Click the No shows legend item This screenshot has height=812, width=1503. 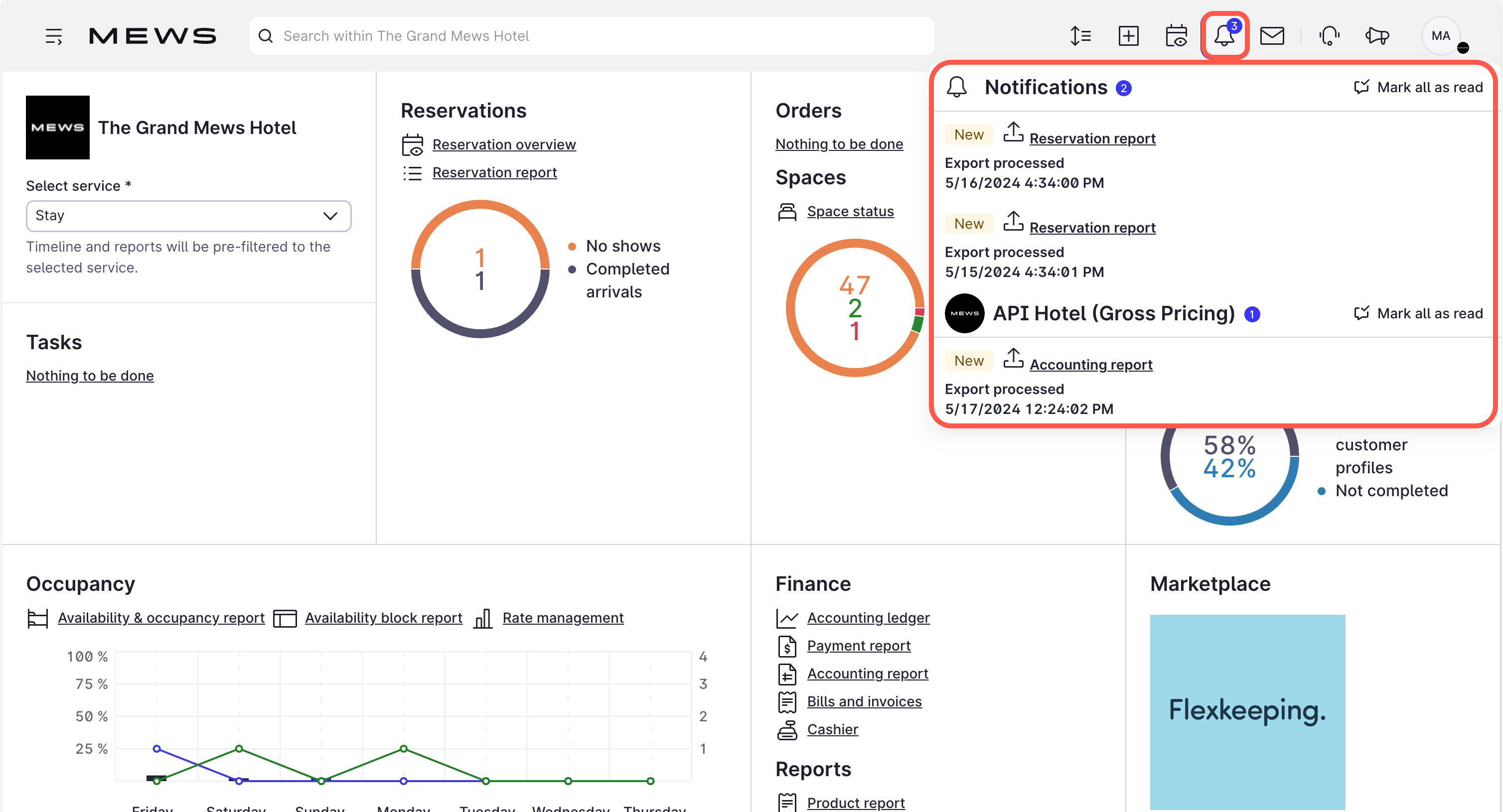pos(614,246)
